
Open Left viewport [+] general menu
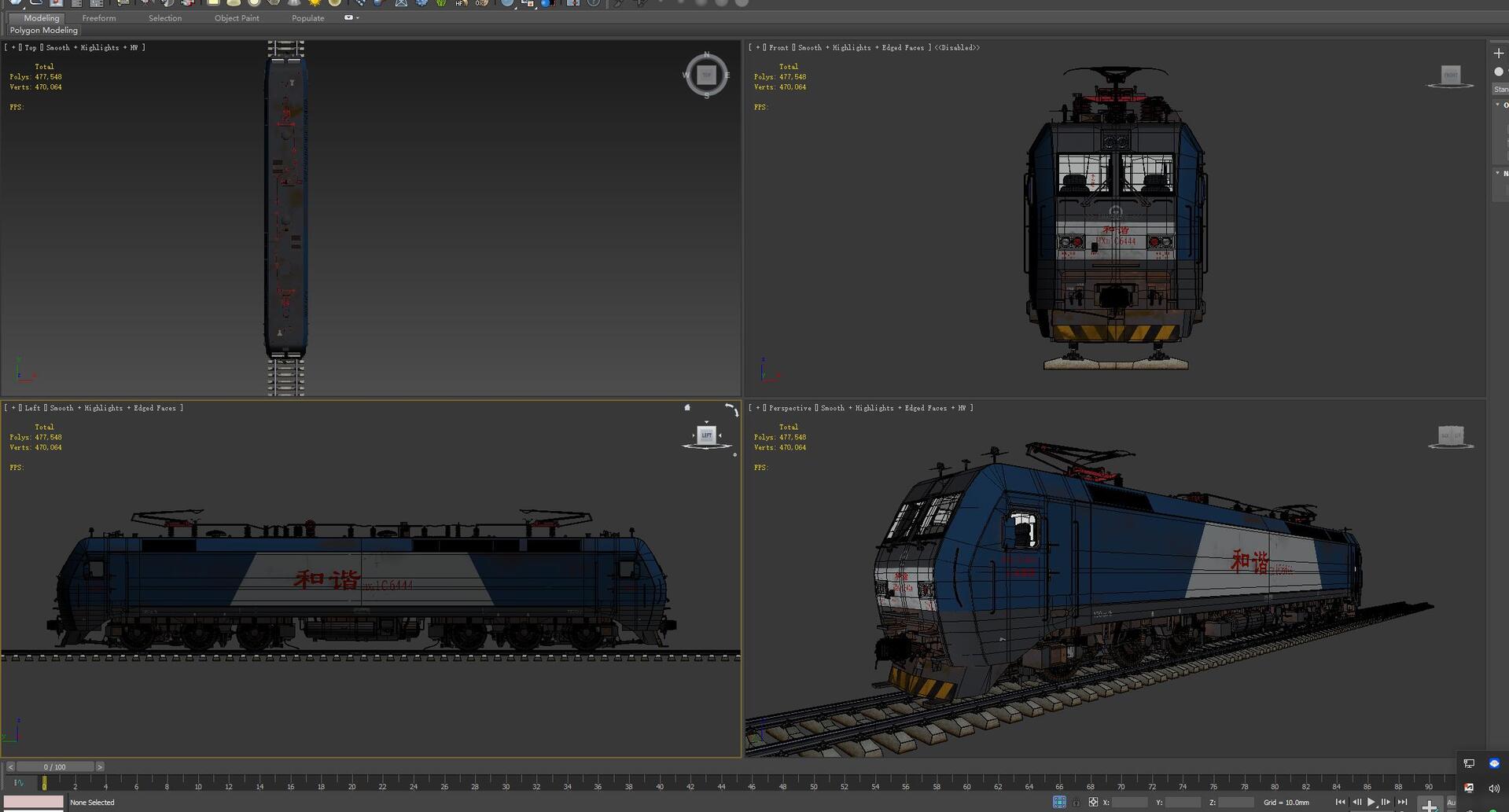click(x=13, y=408)
